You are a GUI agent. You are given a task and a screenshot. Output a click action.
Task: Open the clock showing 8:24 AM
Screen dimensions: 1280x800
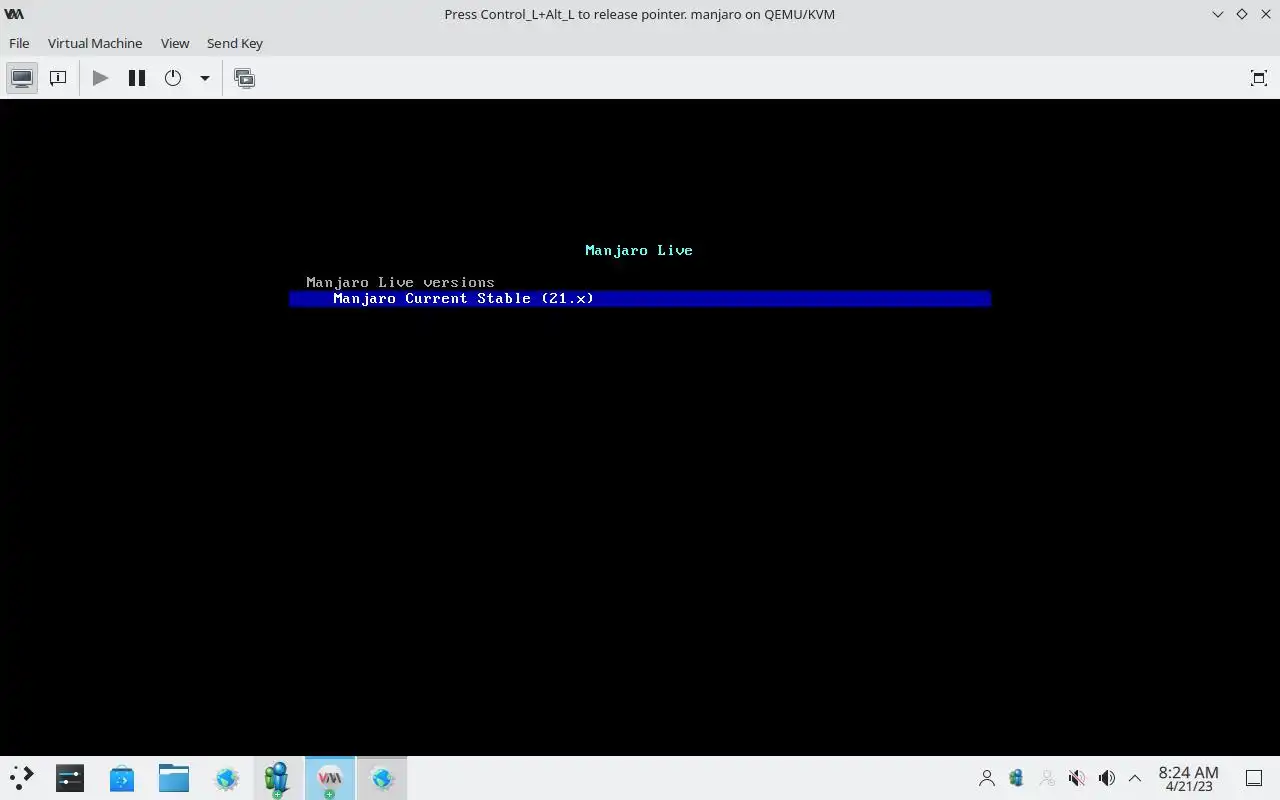click(x=1188, y=778)
